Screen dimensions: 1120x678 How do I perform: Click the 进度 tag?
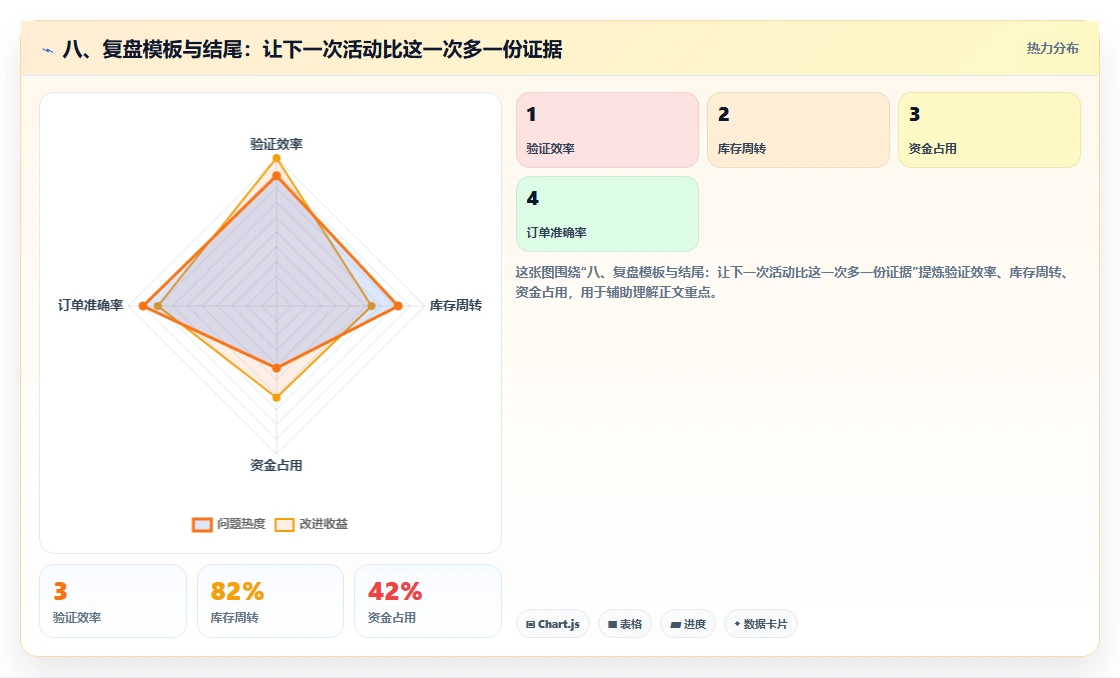click(x=688, y=624)
